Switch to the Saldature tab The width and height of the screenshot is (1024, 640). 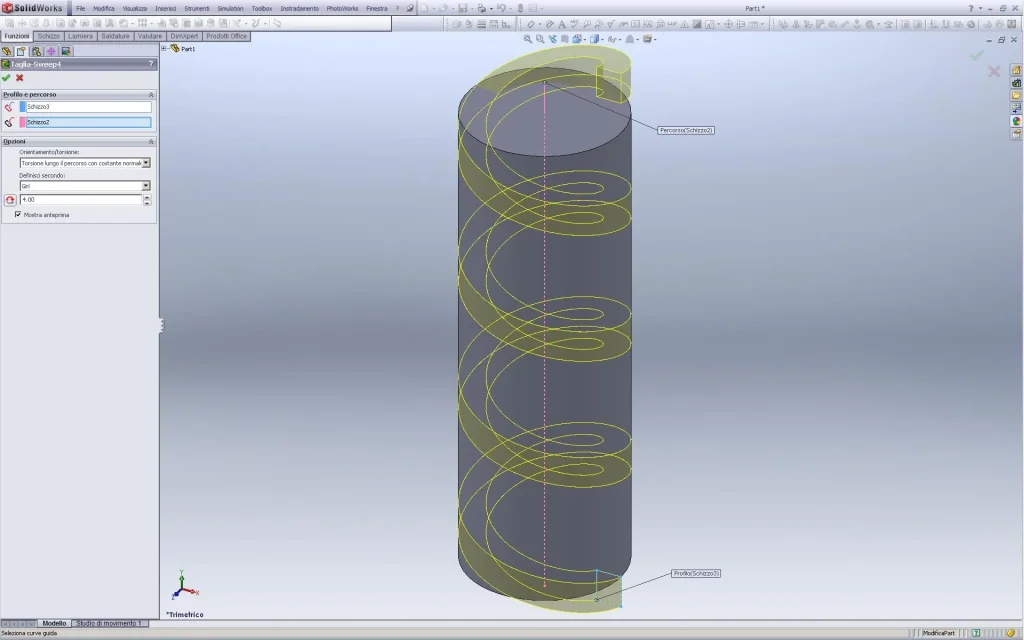point(115,37)
